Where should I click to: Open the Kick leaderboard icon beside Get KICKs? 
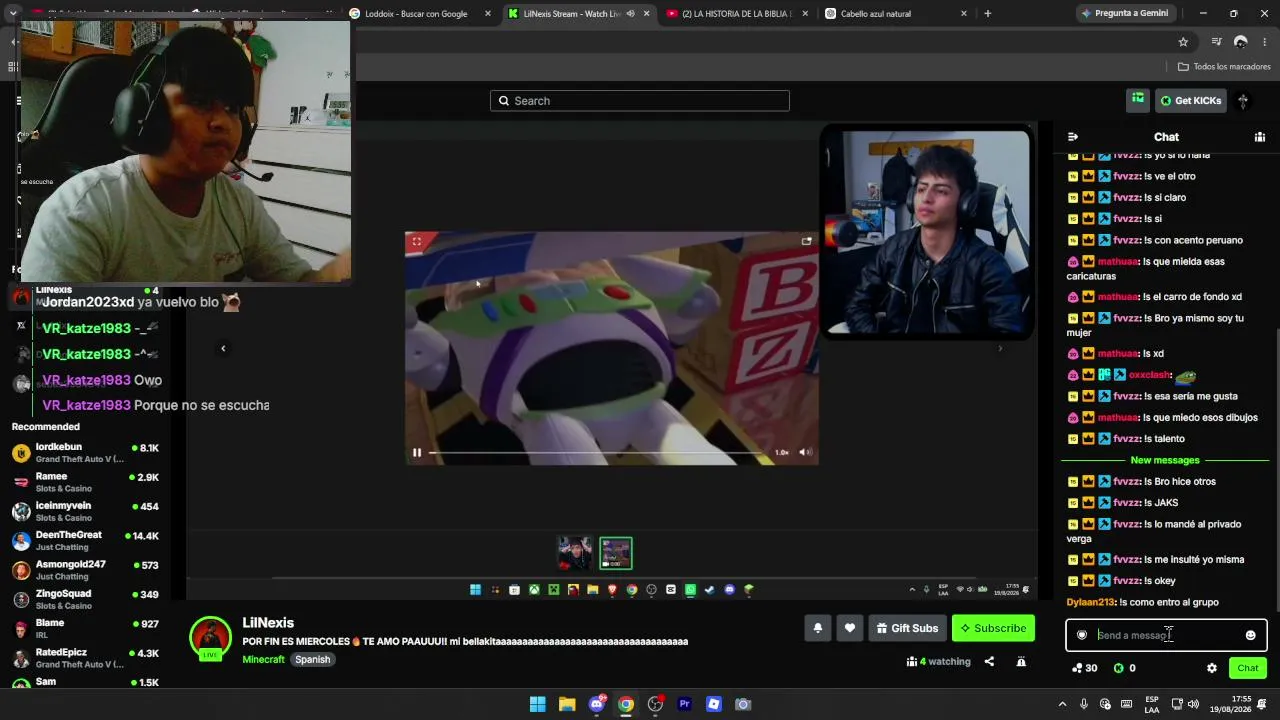(1138, 99)
